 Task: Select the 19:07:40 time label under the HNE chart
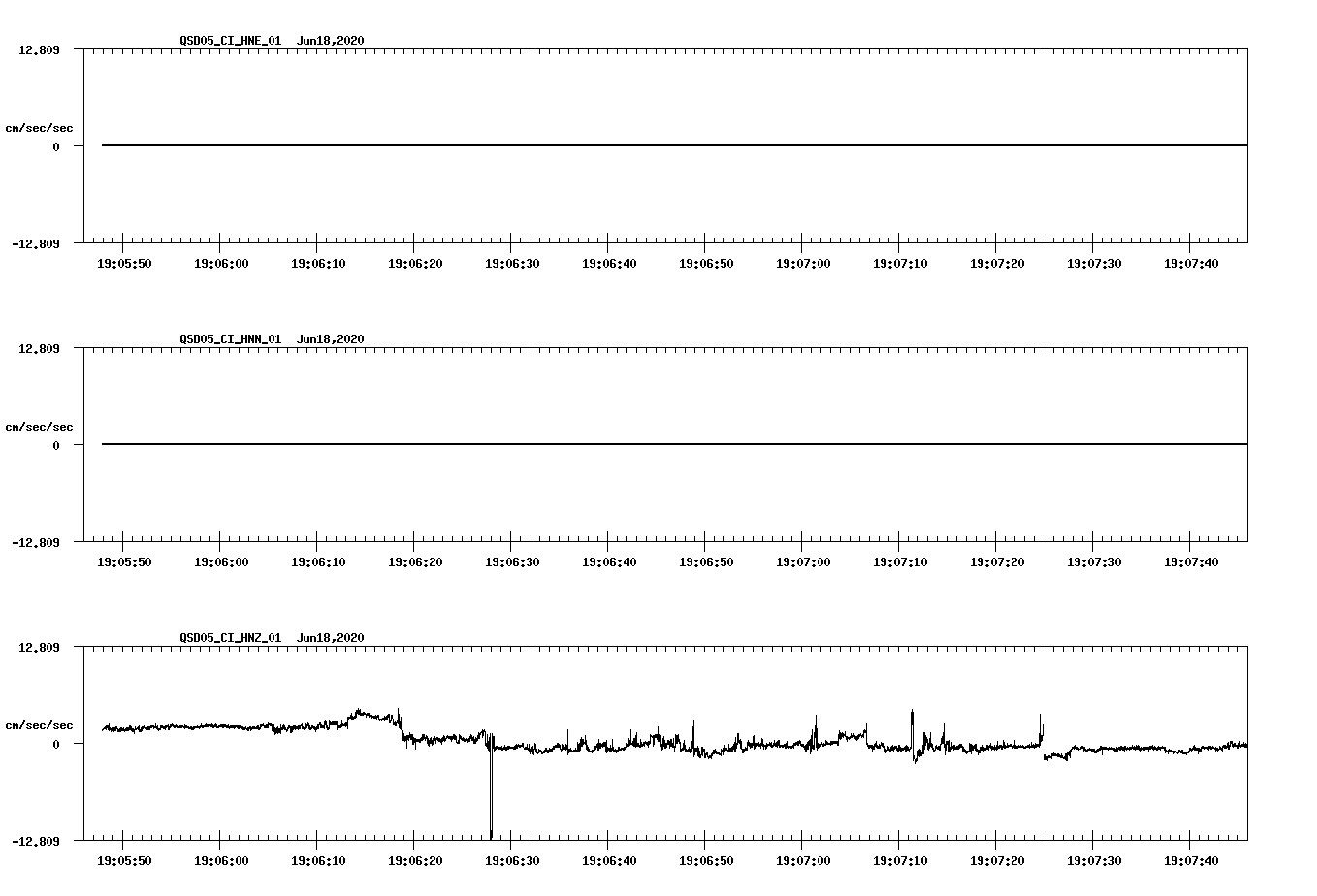(1191, 264)
